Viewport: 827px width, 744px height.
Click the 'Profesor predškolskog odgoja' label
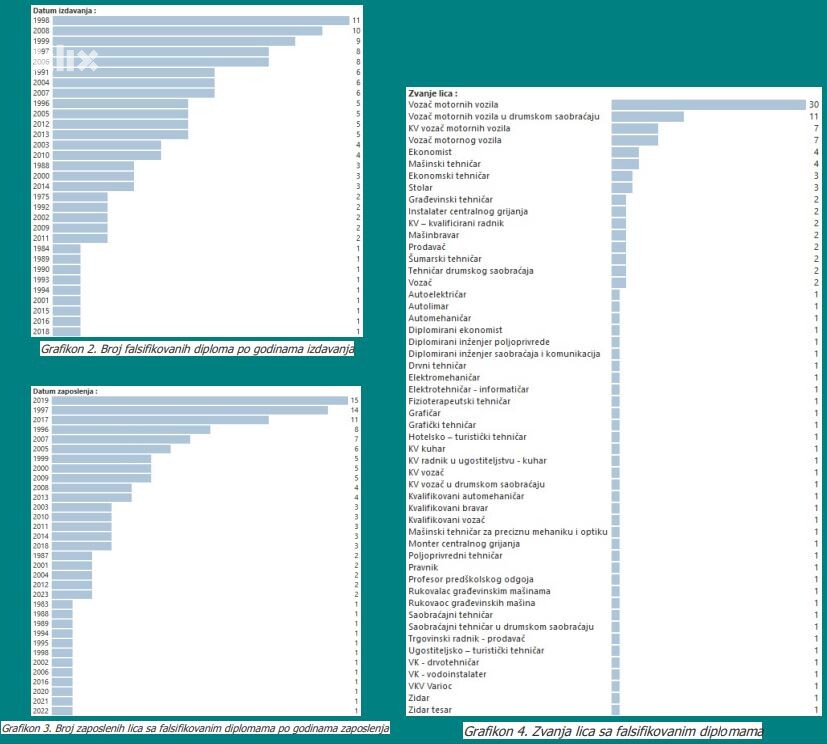471,579
